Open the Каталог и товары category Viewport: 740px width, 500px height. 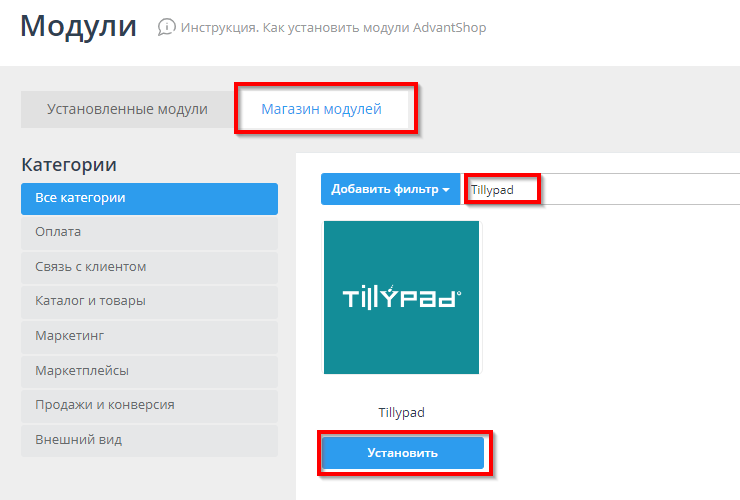(150, 302)
